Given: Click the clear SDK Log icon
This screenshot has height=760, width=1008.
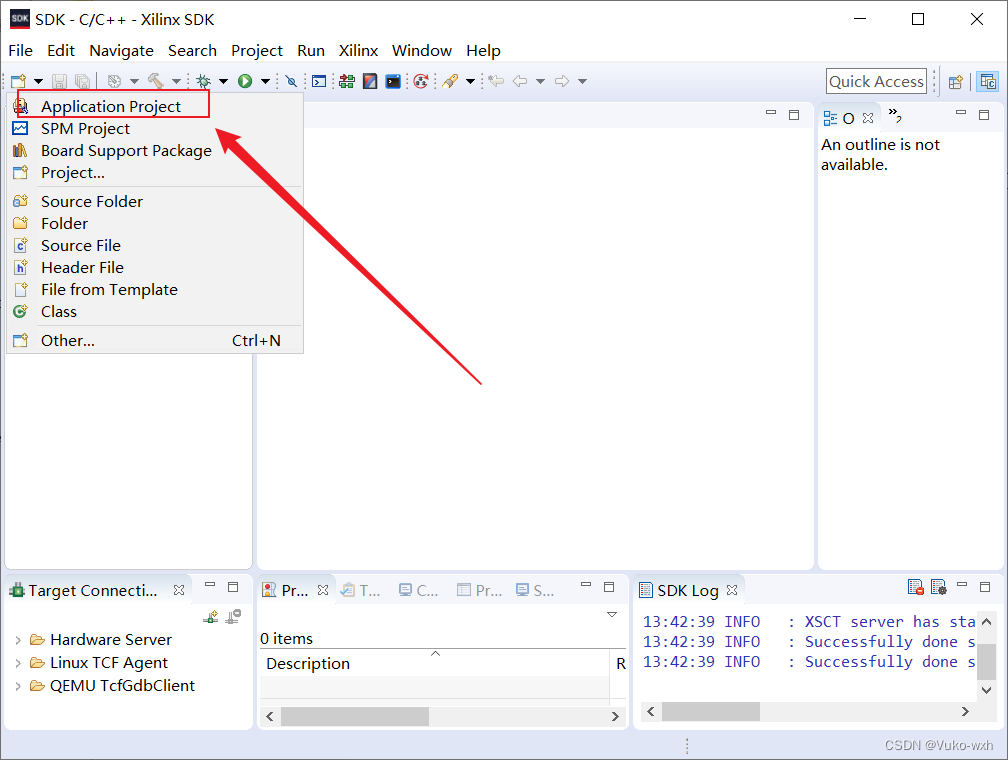Looking at the screenshot, I should point(915,587).
